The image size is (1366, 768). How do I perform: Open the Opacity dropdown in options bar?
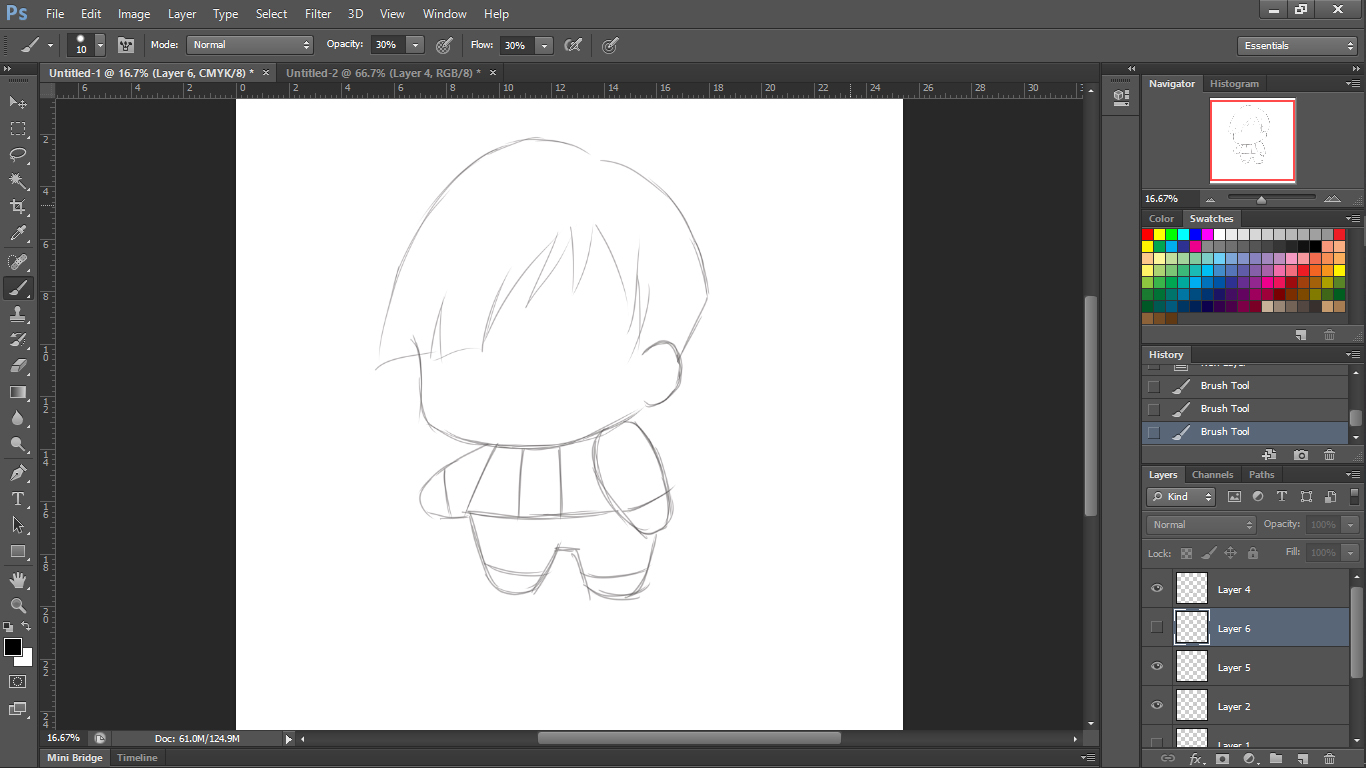[x=413, y=45]
